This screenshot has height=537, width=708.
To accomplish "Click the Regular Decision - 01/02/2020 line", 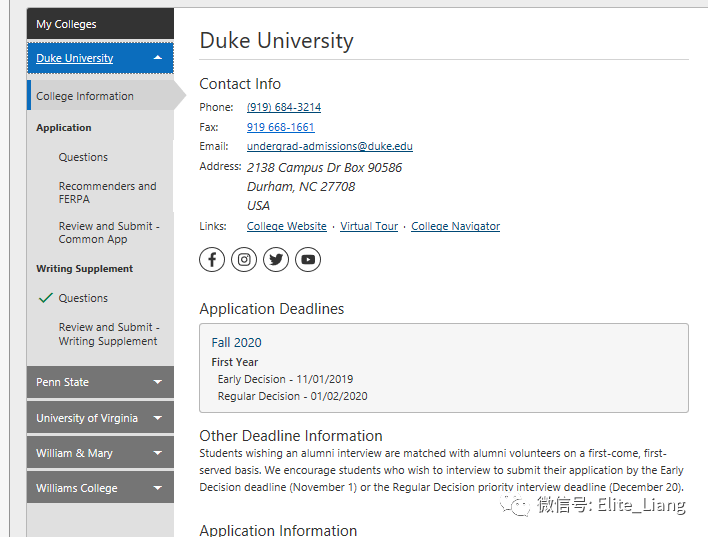I will pyautogui.click(x=293, y=396).
